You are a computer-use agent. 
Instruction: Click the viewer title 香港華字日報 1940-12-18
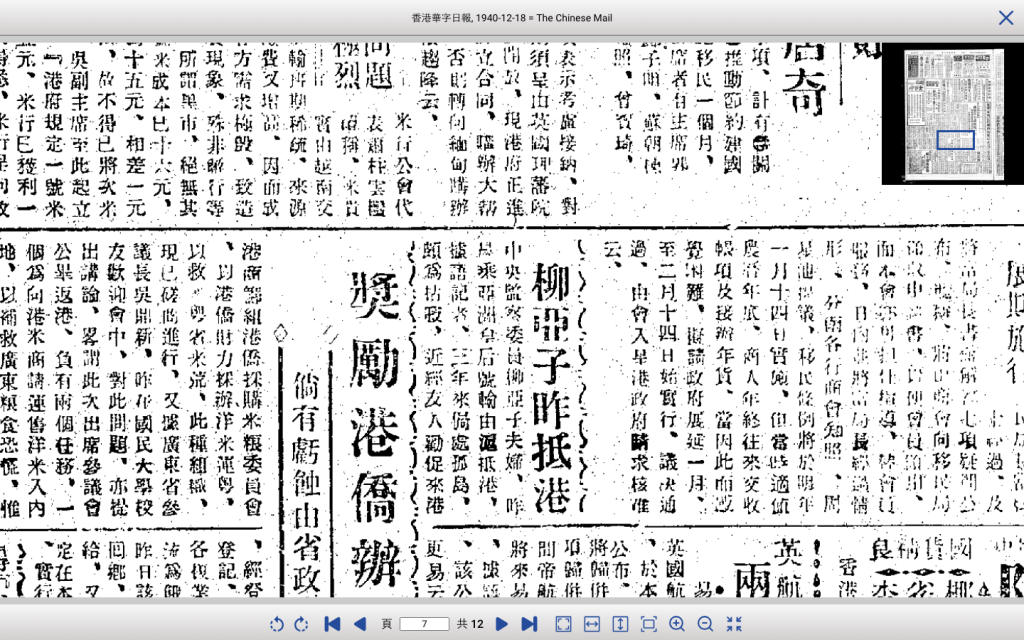coord(511,18)
